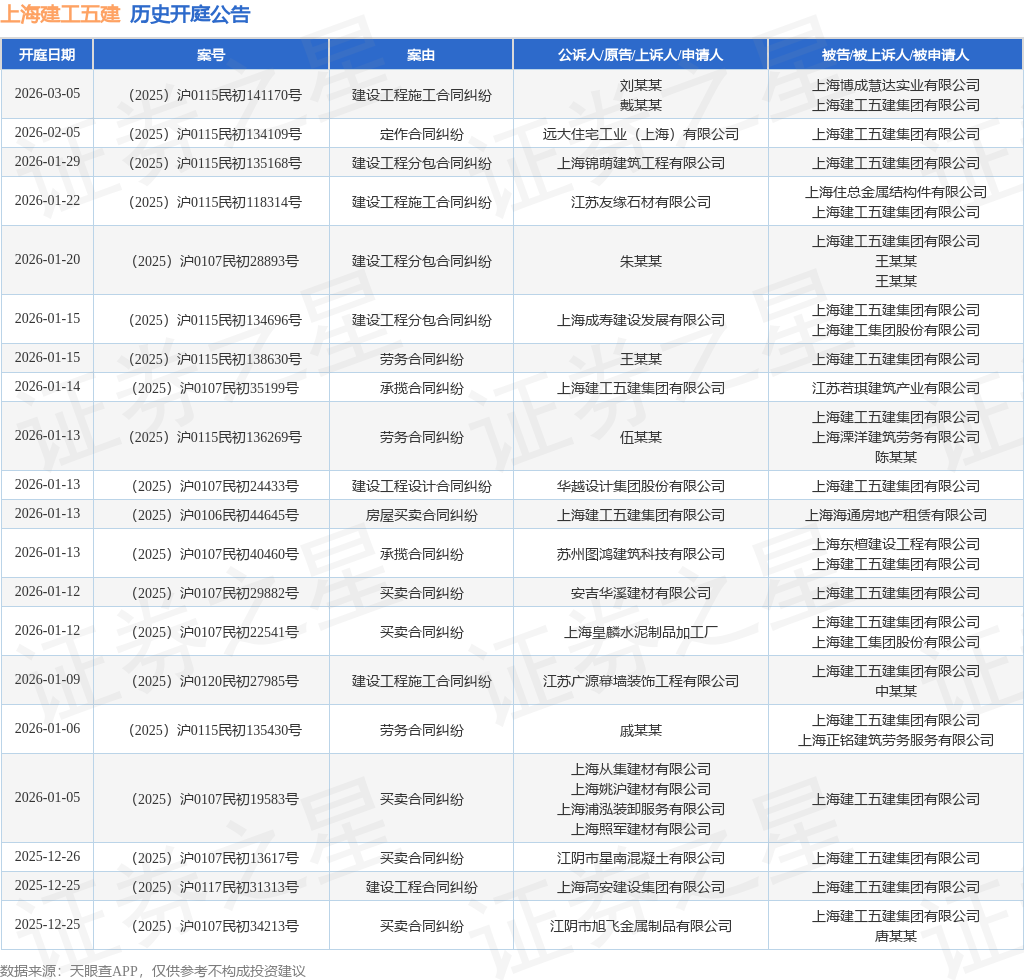Image resolution: width=1024 pixels, height=980 pixels.
Task: Click the date 2026-01-05
Action: [x=47, y=797]
